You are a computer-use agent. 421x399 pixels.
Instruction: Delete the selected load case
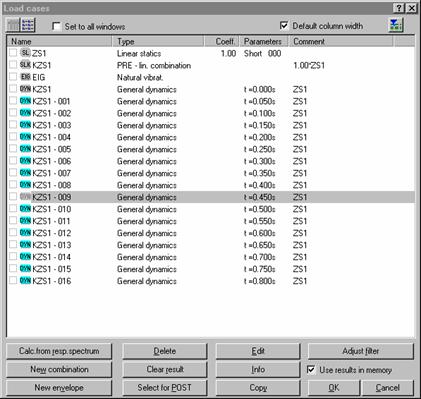(165, 351)
